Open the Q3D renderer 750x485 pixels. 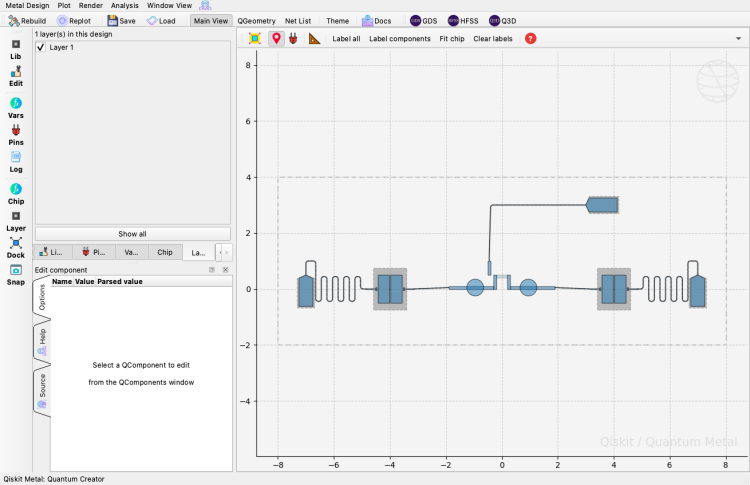point(503,21)
